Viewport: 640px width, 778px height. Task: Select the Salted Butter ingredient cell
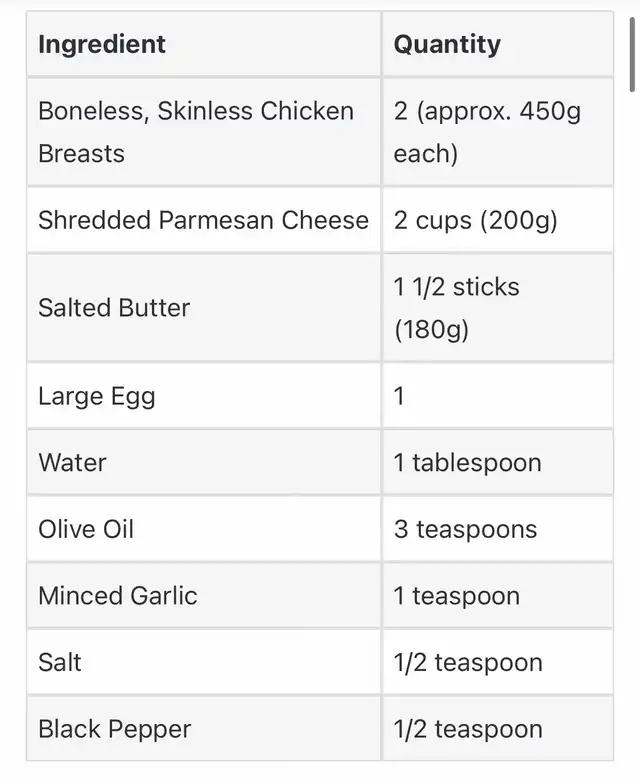click(x=114, y=308)
